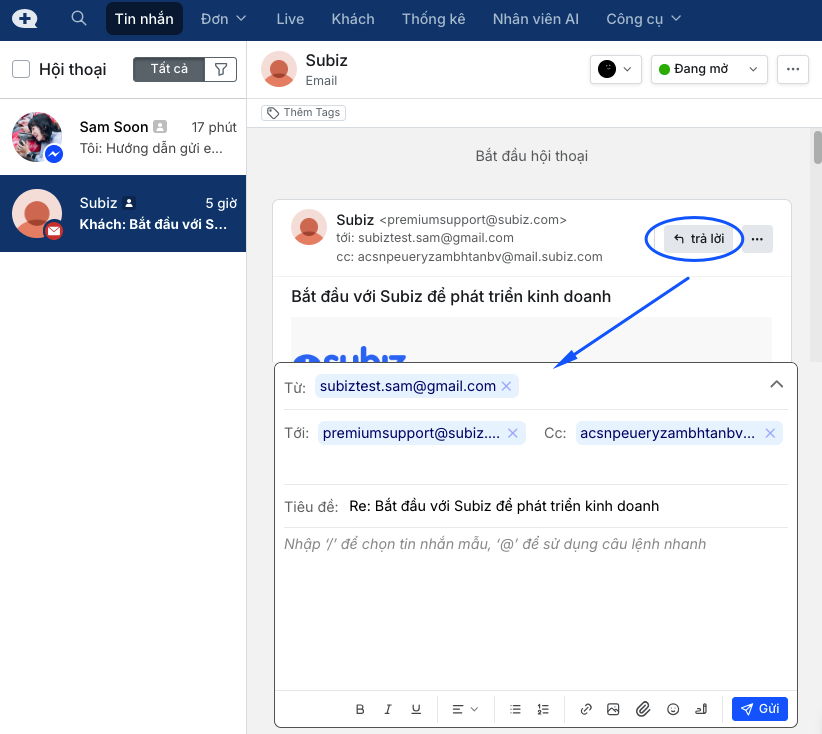Insert a bulleted list
This screenshot has width=822, height=734.
click(x=515, y=709)
